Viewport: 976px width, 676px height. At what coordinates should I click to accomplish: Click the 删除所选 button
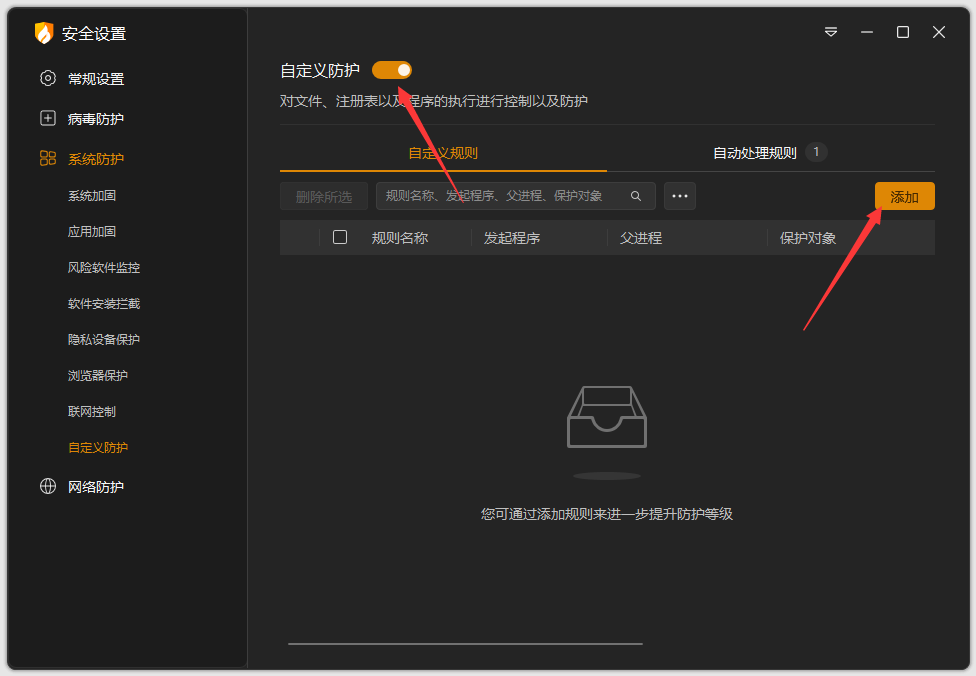(x=323, y=196)
